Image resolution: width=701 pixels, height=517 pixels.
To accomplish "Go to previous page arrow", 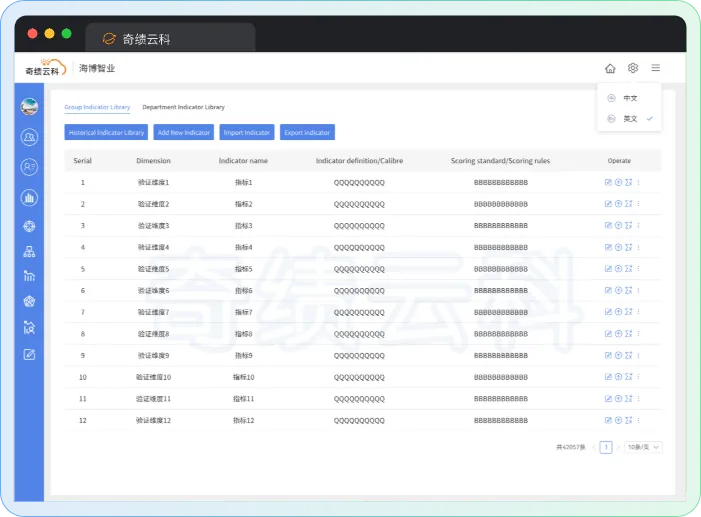I will (x=594, y=447).
